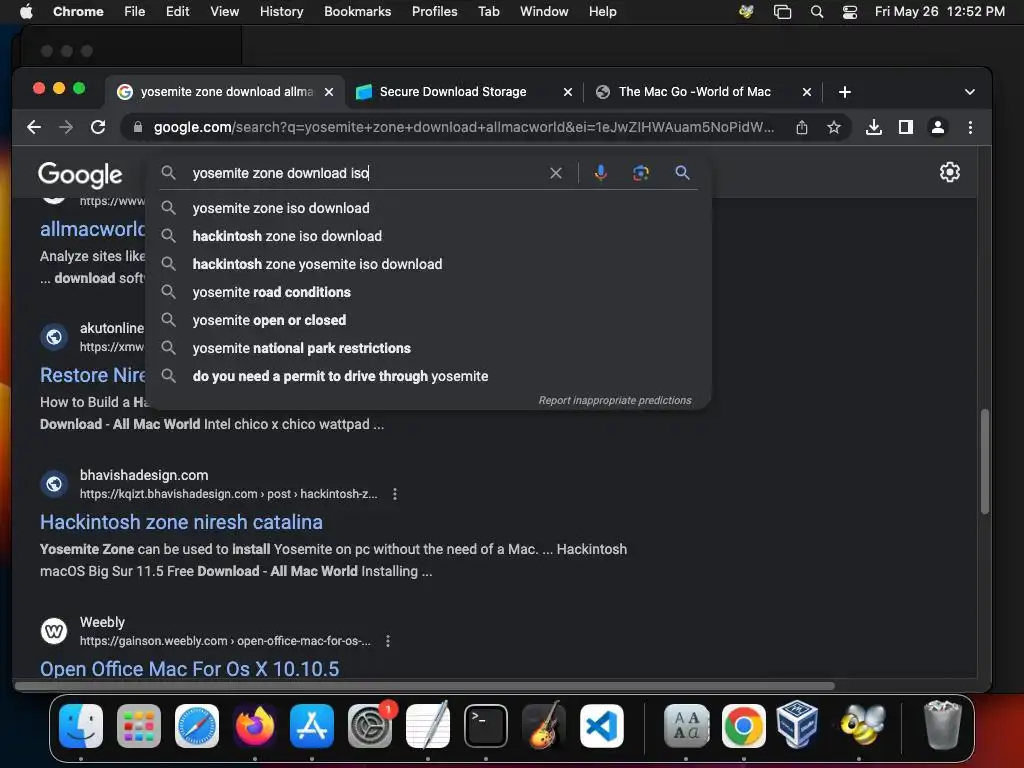Screen dimensions: 1024x768
Task: Open macOS Control Center in menu bar
Action: (850, 12)
